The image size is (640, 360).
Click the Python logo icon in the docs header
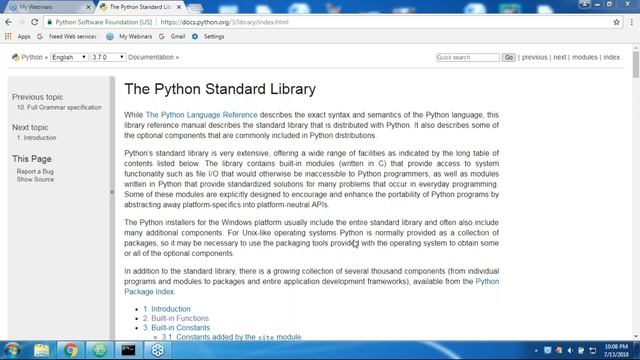[16, 57]
